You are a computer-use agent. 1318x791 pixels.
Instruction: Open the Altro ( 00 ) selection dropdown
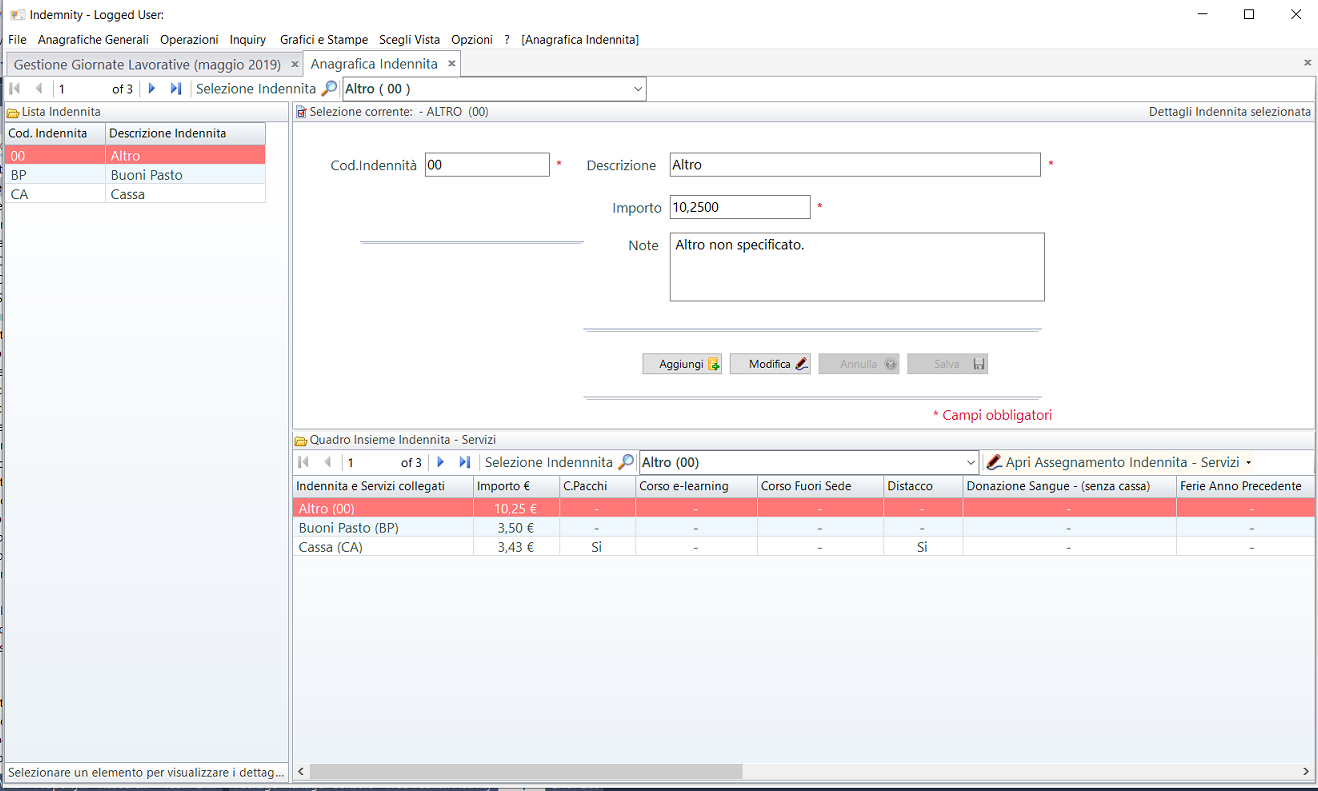click(638, 89)
